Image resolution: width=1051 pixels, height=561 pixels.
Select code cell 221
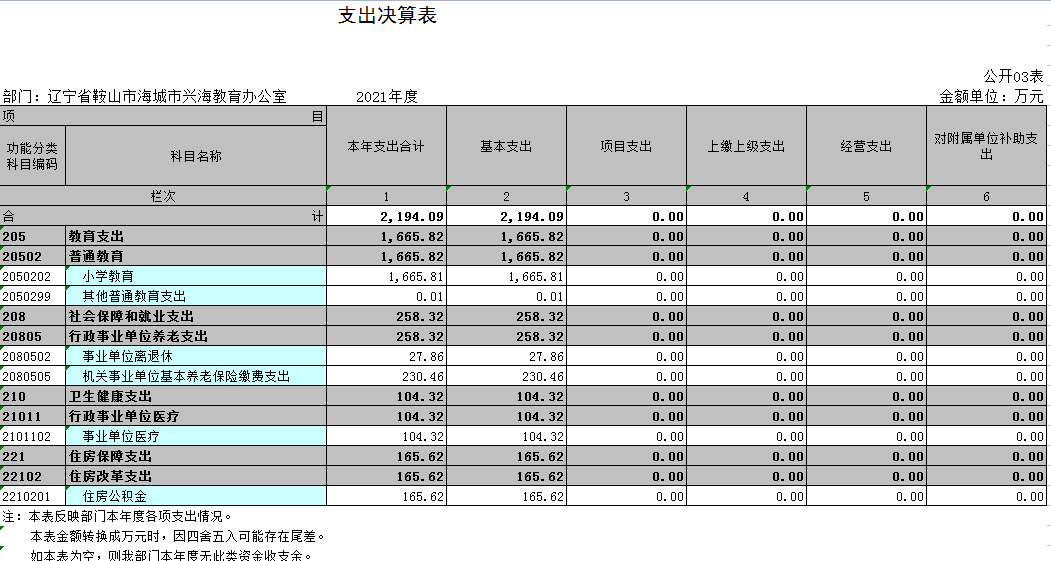pos(32,456)
